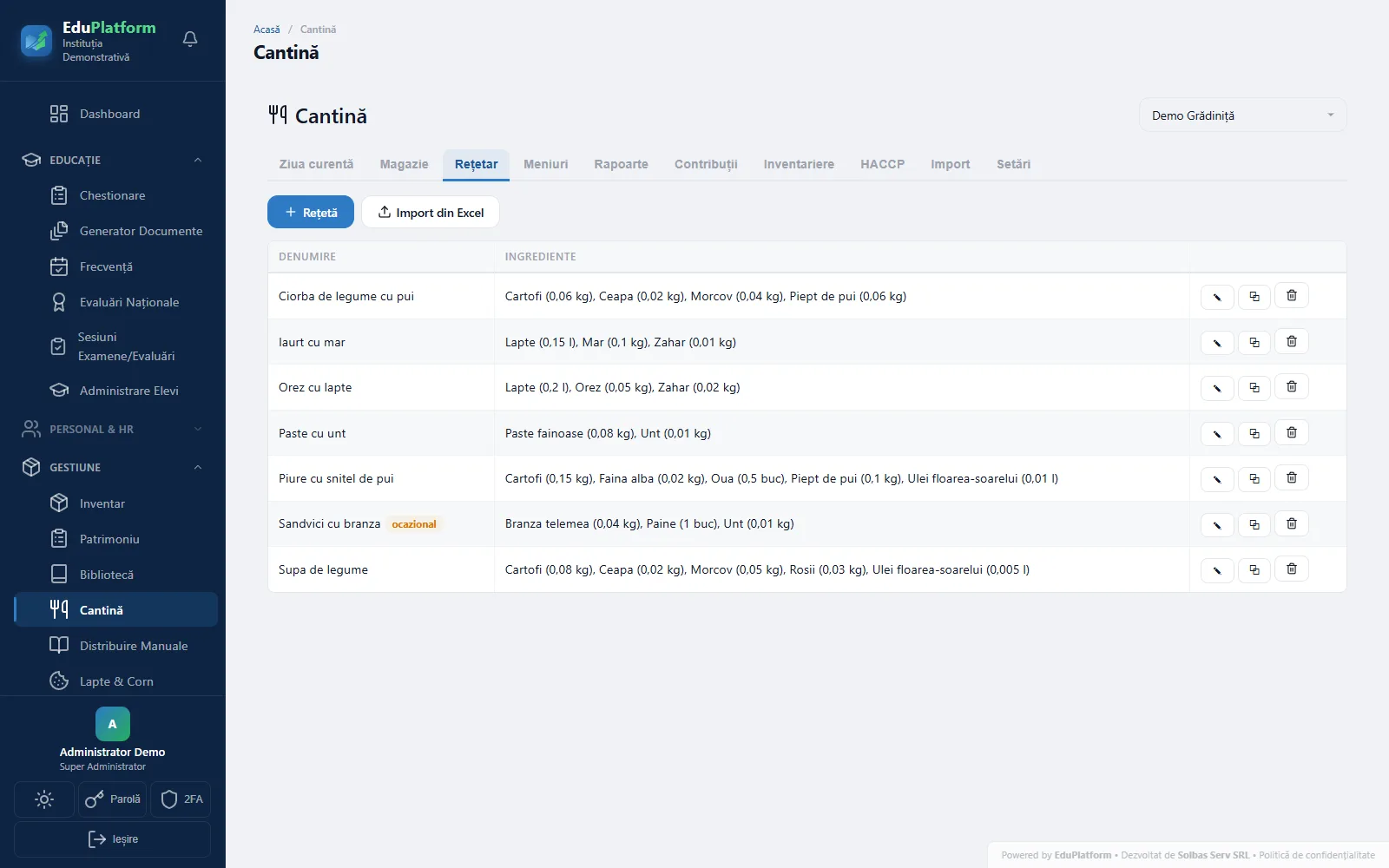Screen dimensions: 1389x868
Task: Duplicate the Piure cu snitel de pui recipe
Action: 1254,478
